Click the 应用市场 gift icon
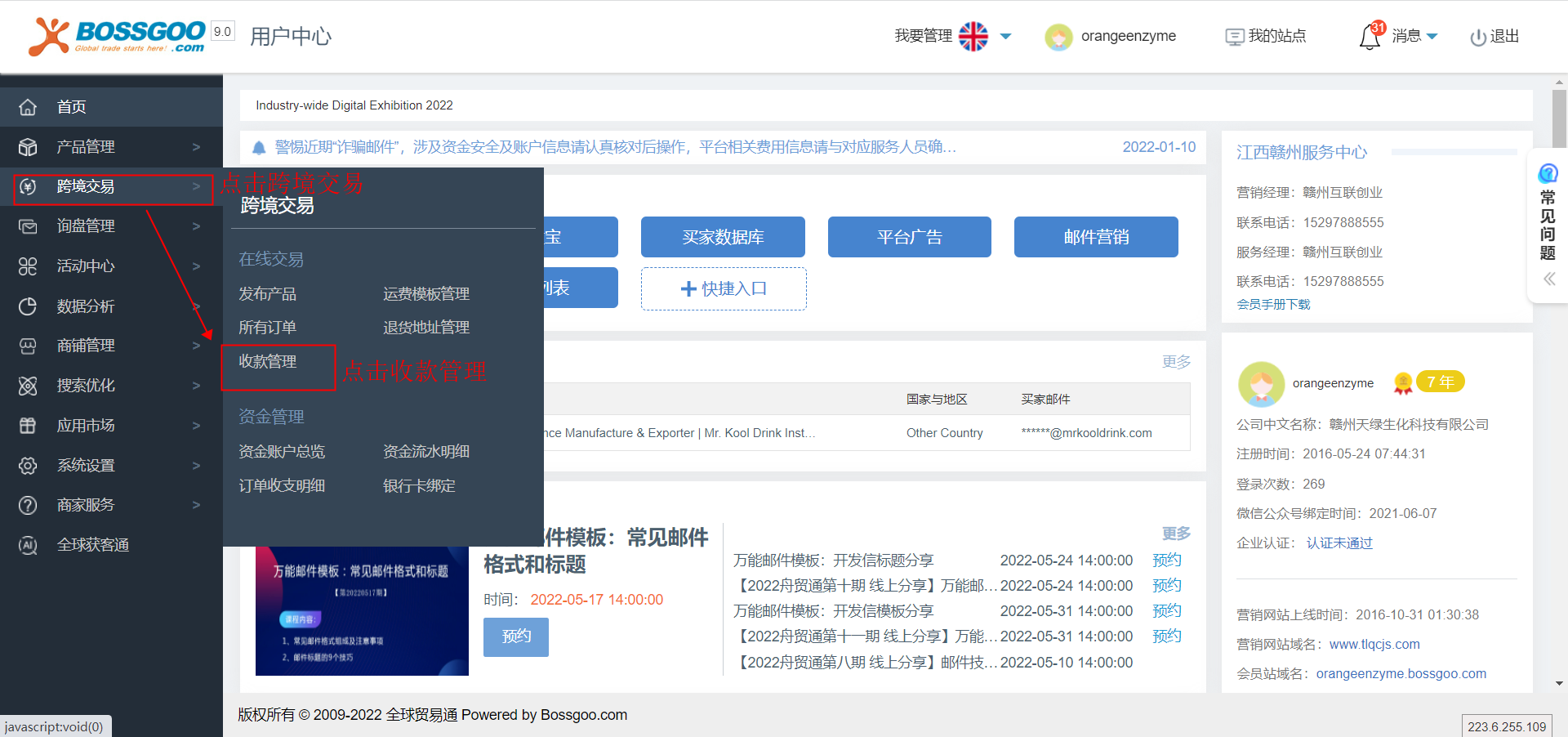The width and height of the screenshot is (1568, 737). [28, 426]
